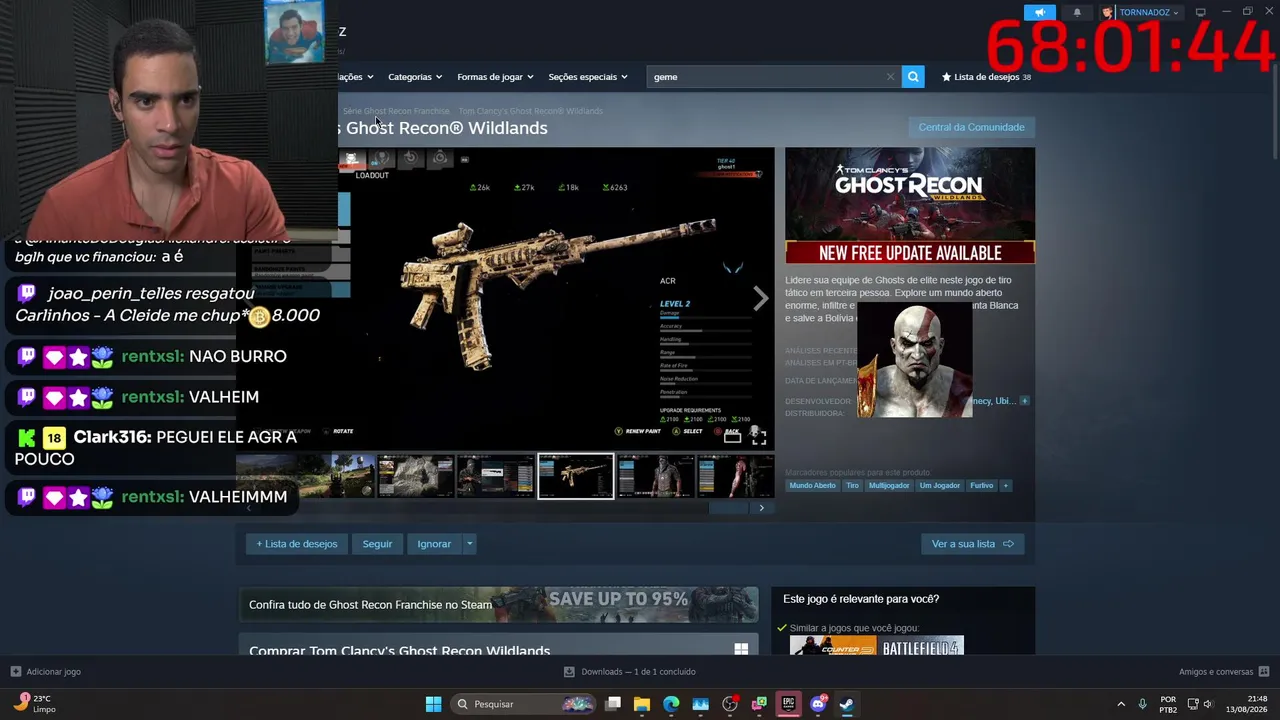Screen dimensions: 1280x720
Task: Go to next screenshot with right arrow
Action: 761,298
